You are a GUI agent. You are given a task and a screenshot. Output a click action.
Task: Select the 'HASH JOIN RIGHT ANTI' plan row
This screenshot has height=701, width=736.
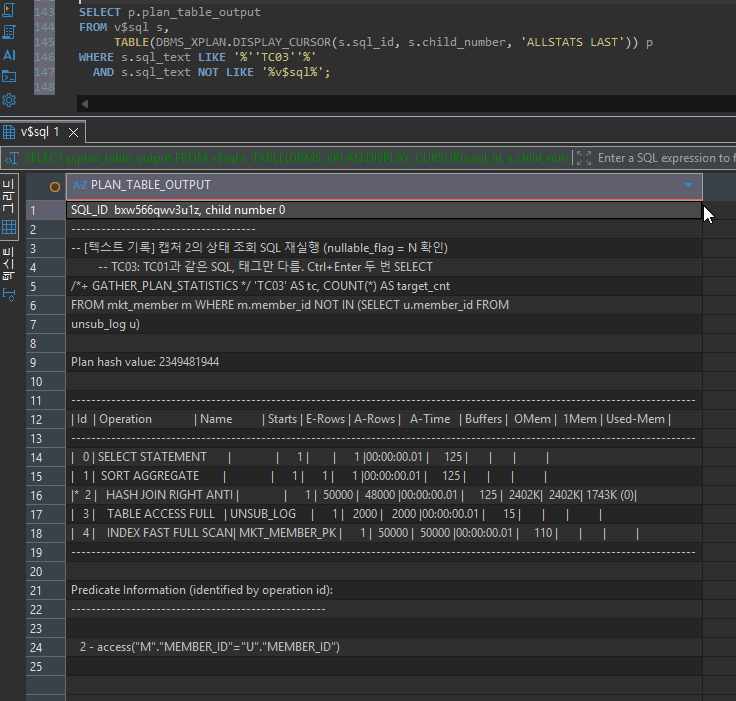tap(384, 495)
